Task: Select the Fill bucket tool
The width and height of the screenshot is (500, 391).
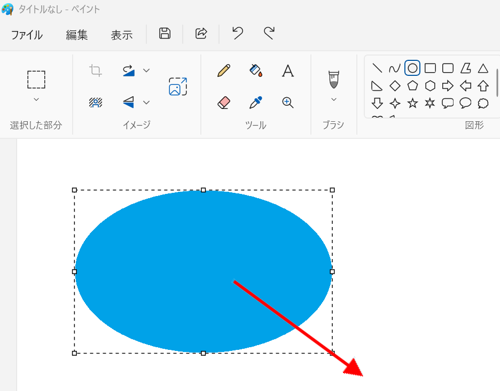Action: [x=256, y=71]
